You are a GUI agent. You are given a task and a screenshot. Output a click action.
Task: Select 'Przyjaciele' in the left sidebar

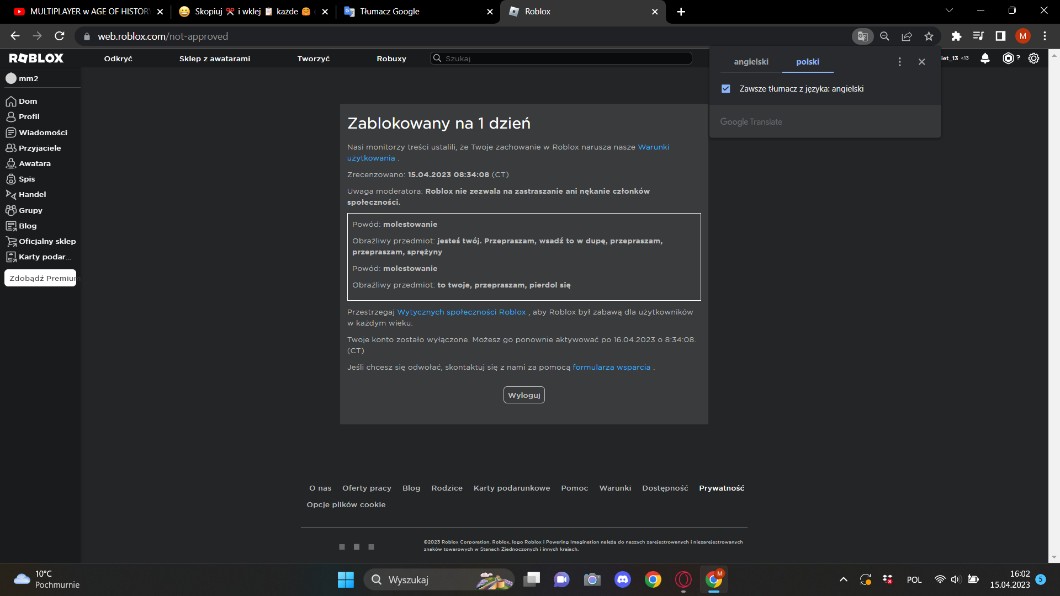pyautogui.click(x=40, y=148)
